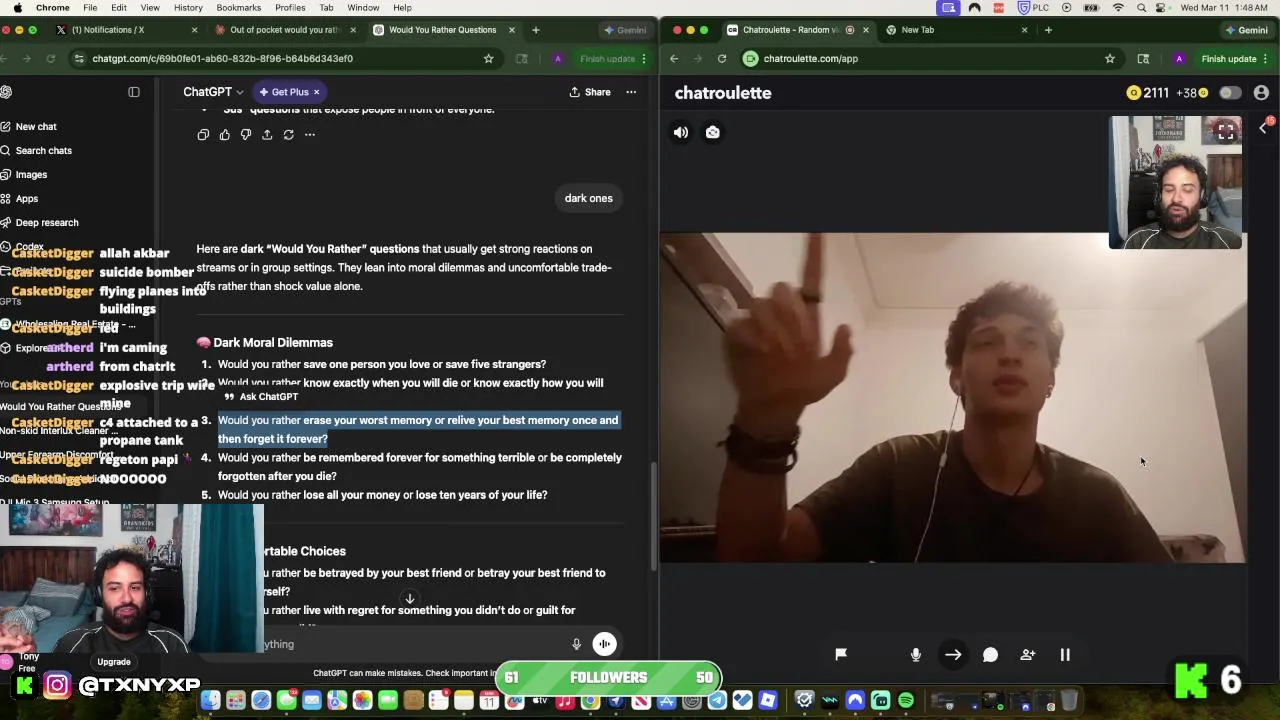Switch to Out of pocket would you rather tab
The height and width of the screenshot is (720, 1280).
coord(285,30)
